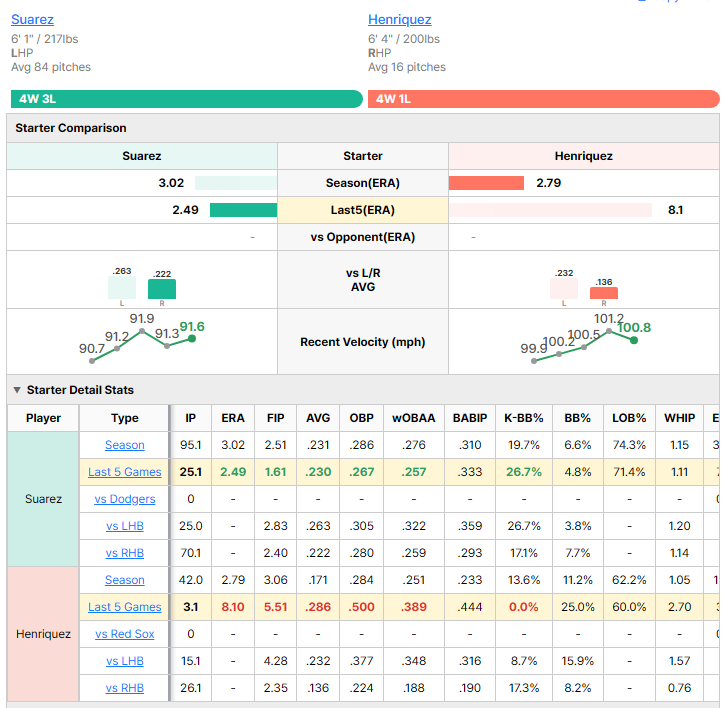This screenshot has width=726, height=708.
Task: Click the OBP column header
Action: (361, 418)
